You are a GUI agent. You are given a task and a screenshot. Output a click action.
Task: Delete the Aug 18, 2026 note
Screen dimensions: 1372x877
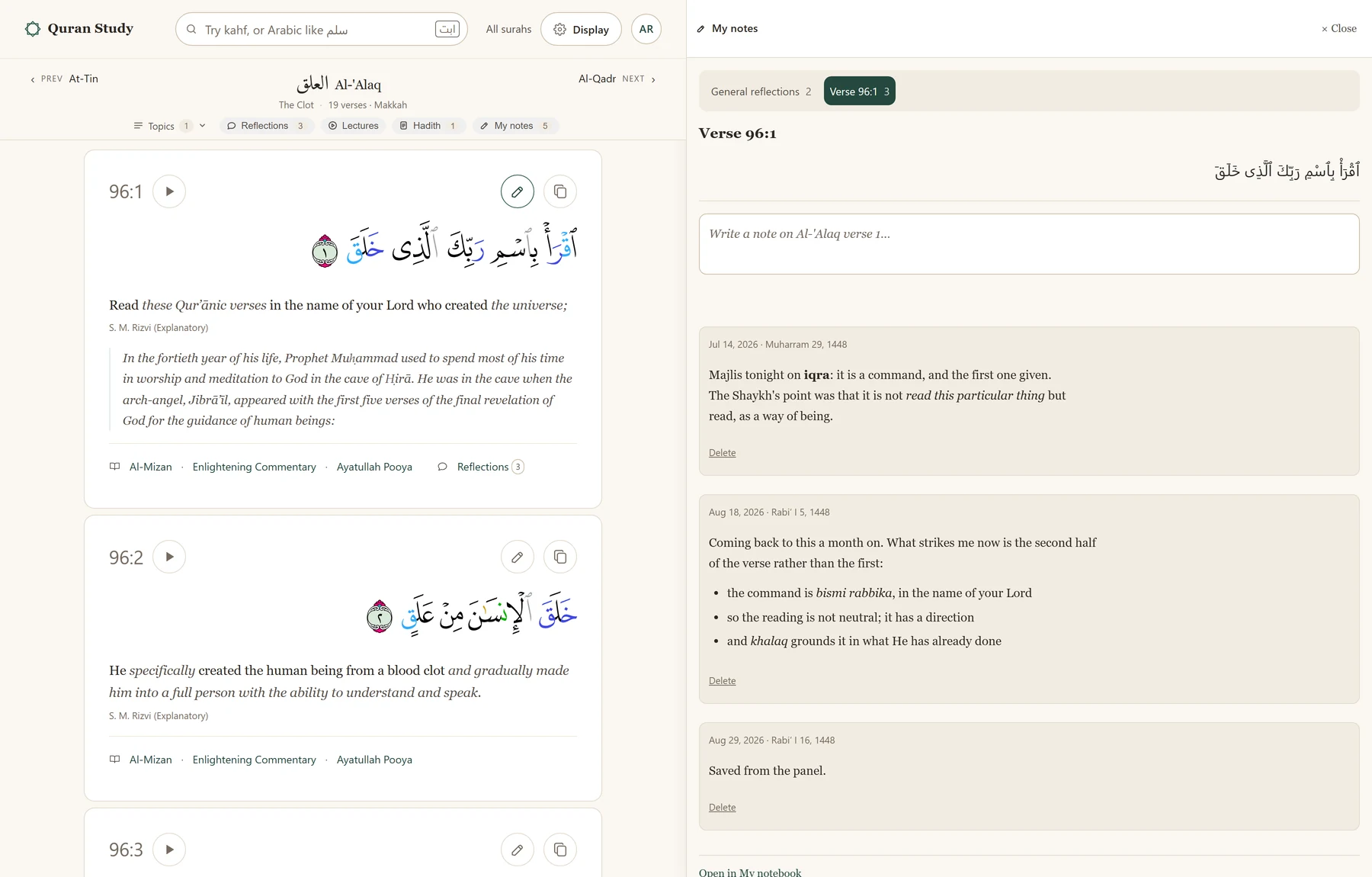(722, 681)
